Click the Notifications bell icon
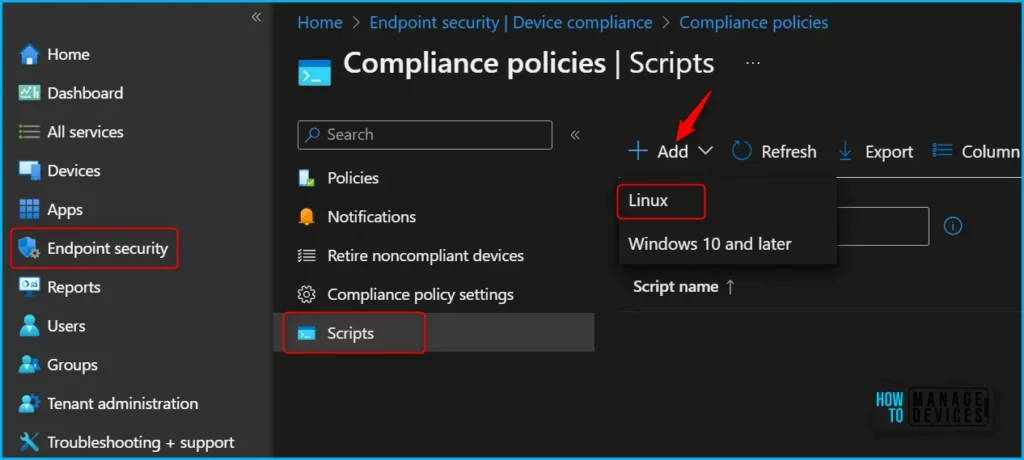The height and width of the screenshot is (460, 1024). [306, 216]
